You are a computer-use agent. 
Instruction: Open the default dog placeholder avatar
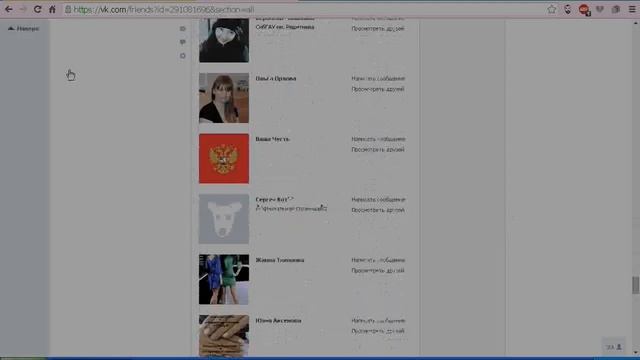click(224, 219)
